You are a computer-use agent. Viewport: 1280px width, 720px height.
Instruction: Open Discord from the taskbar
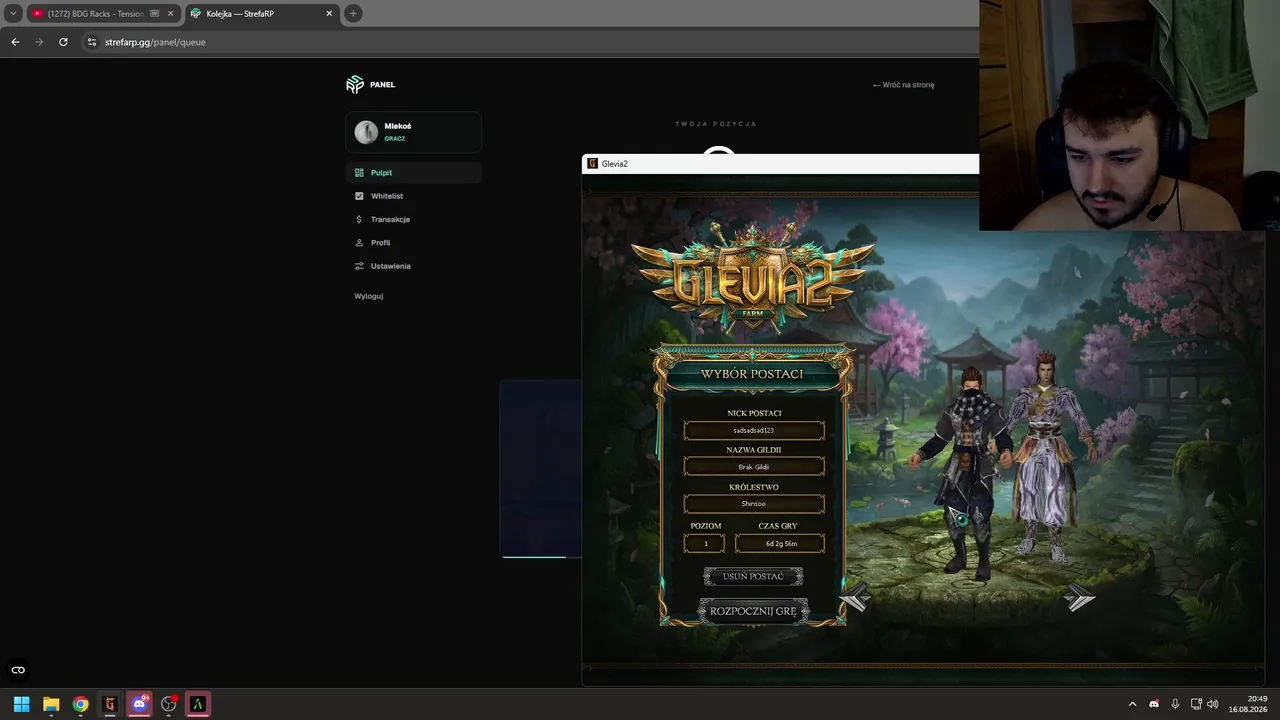139,704
